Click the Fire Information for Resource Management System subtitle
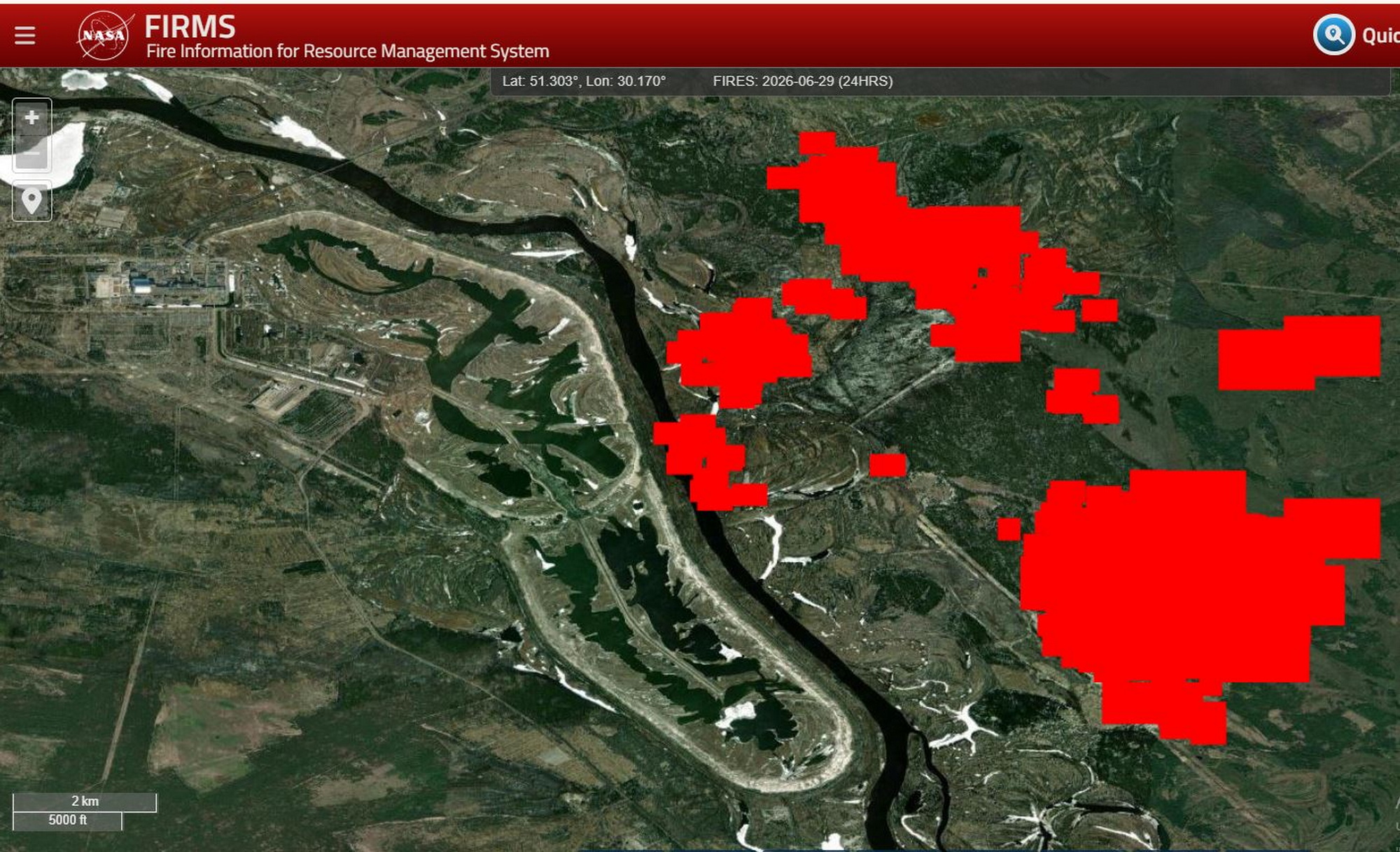Screen dimensions: 1400x852 pos(347,51)
